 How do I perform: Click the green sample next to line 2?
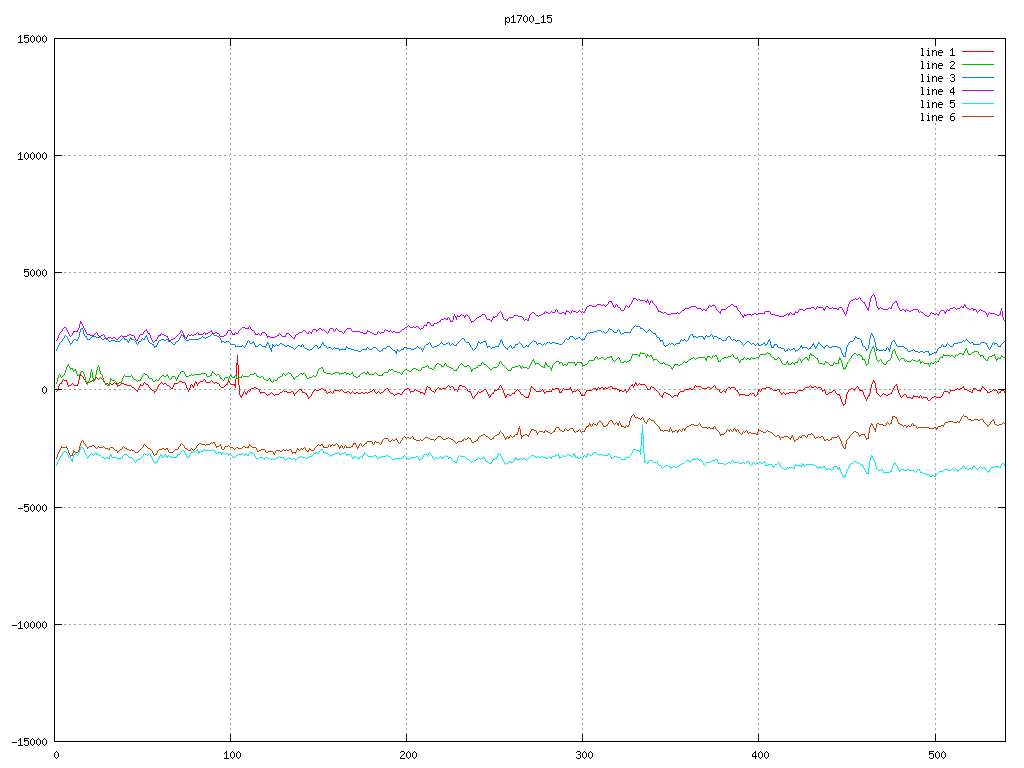click(978, 65)
